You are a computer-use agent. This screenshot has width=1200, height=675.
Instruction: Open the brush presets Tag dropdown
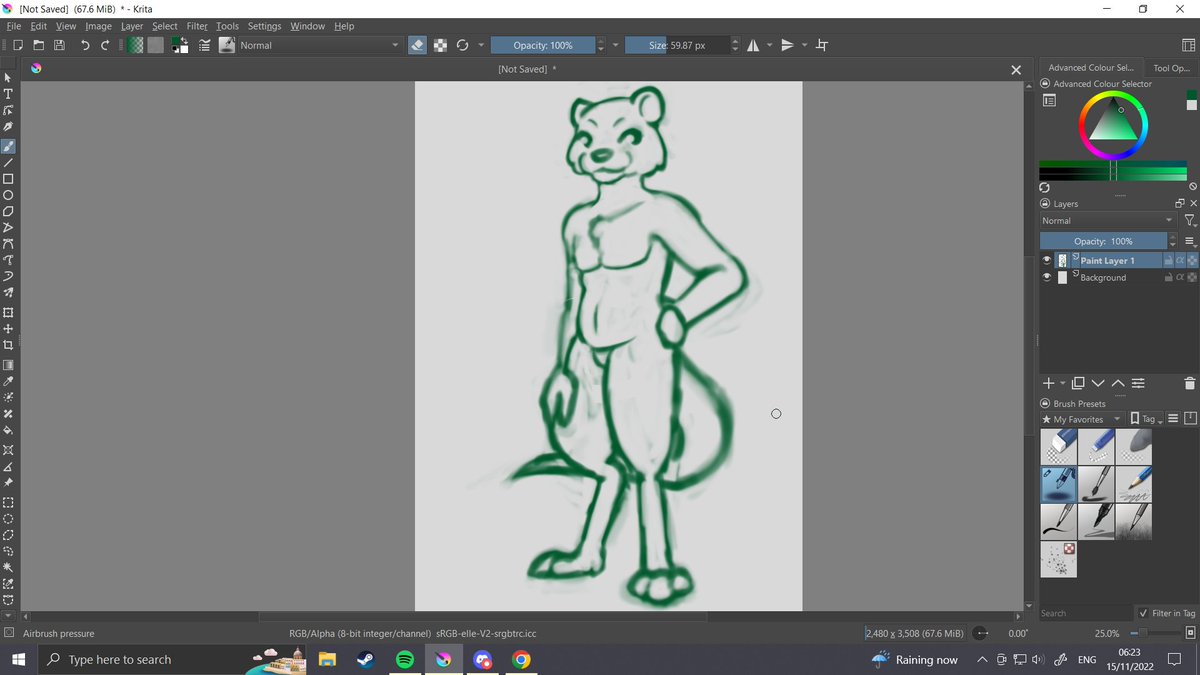coord(1148,418)
